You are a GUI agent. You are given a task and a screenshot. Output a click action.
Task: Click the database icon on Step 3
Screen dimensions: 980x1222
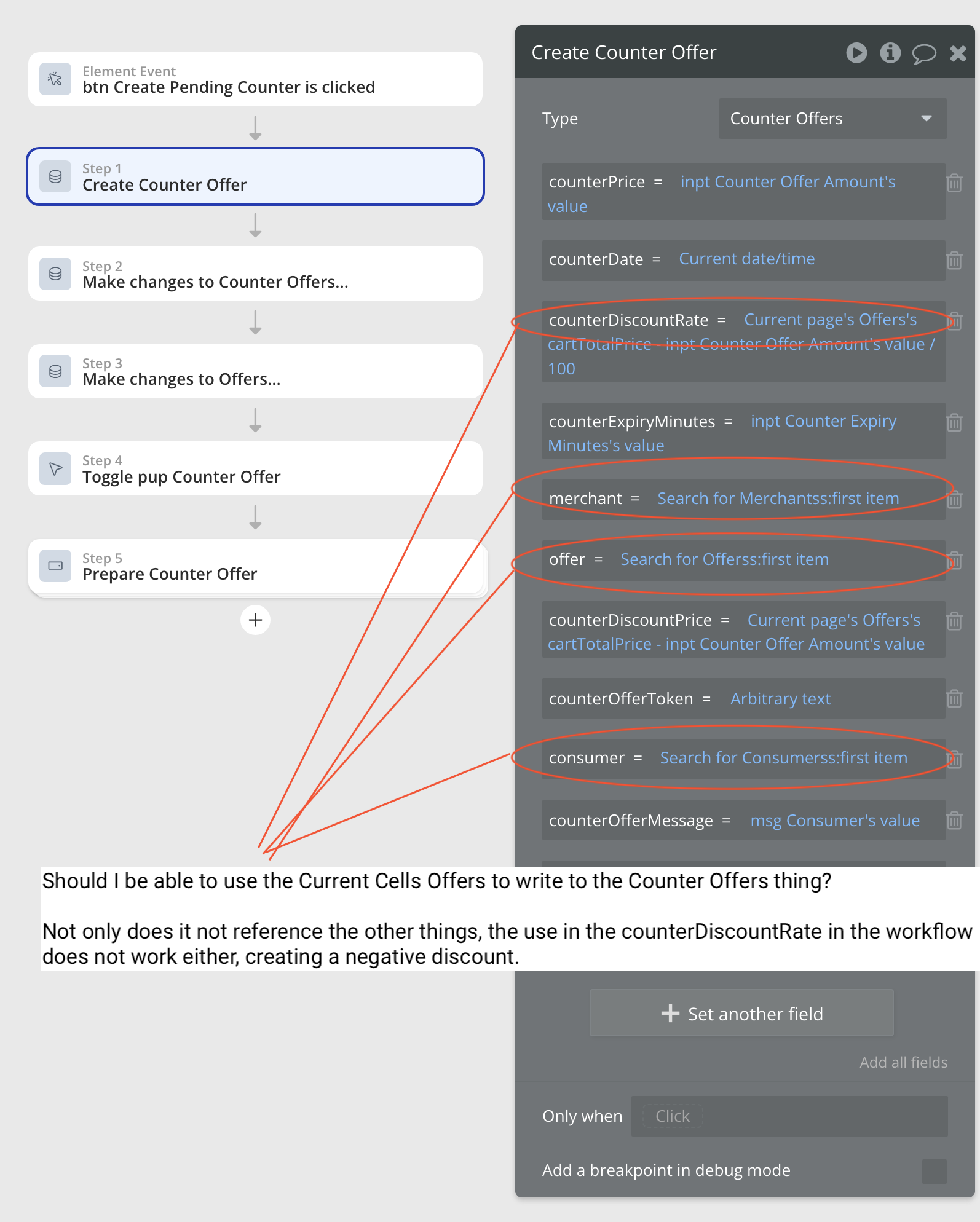55,371
